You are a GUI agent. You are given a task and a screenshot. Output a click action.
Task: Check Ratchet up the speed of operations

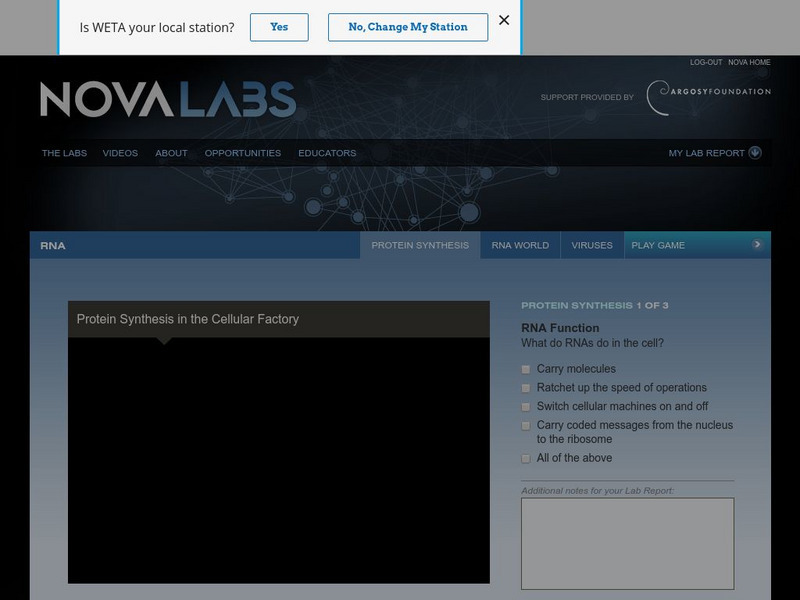pos(526,388)
